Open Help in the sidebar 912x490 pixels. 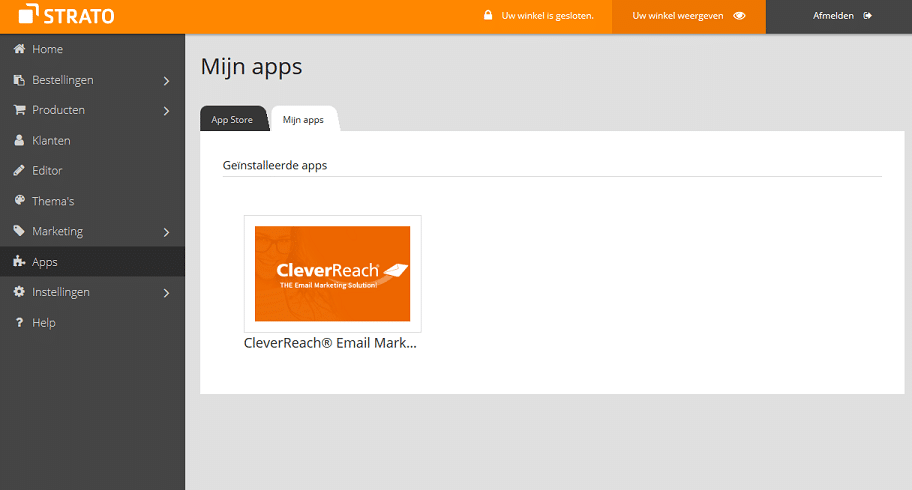point(92,322)
